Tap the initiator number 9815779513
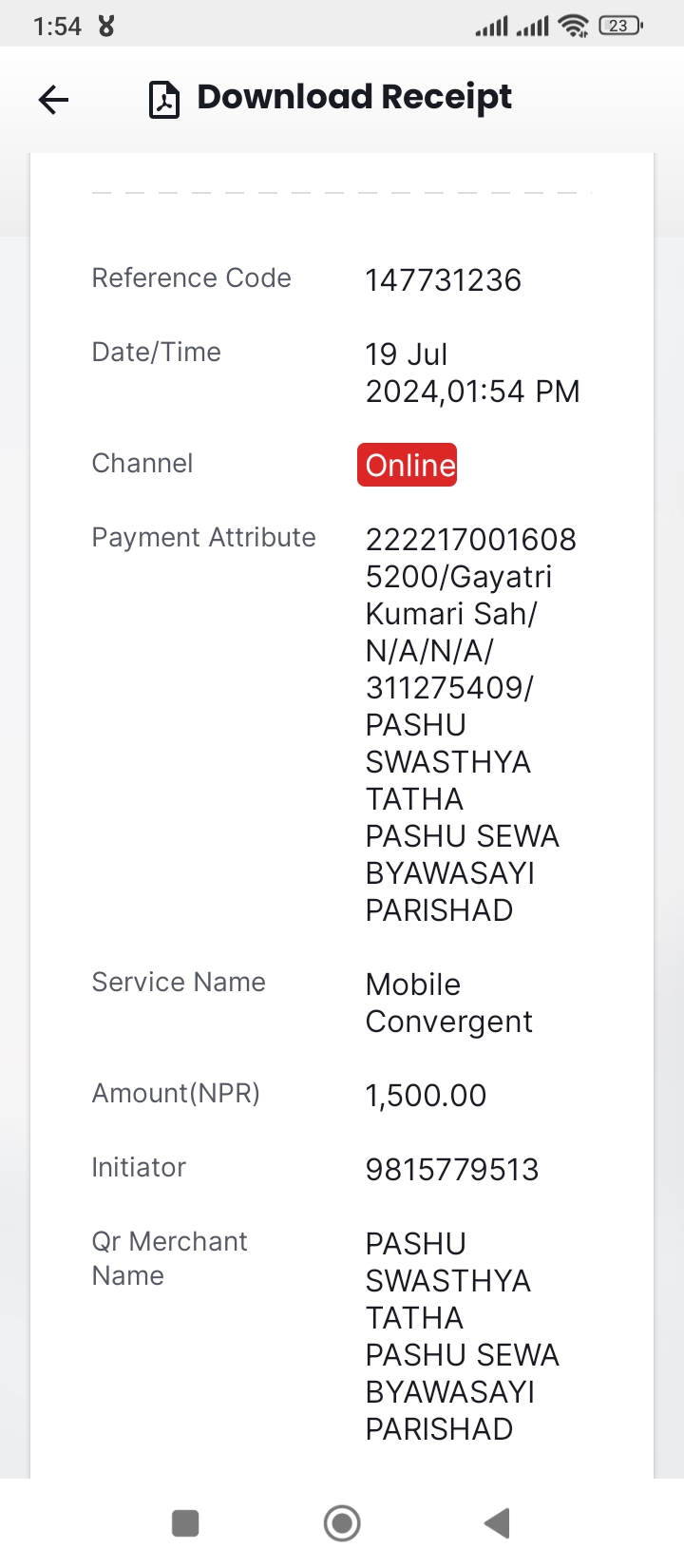This screenshot has height=1568, width=684. [452, 1170]
